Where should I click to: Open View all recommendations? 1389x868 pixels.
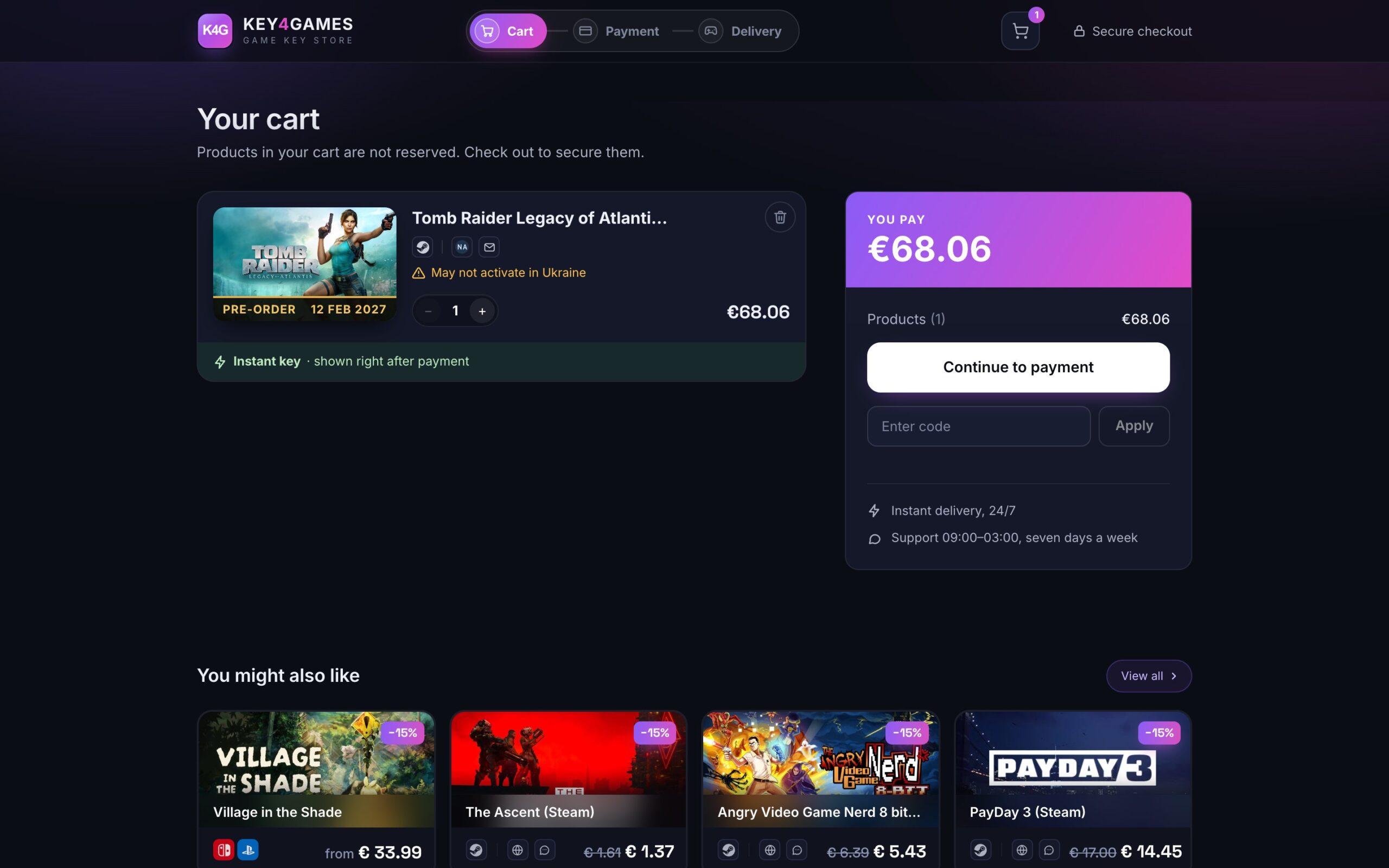click(x=1149, y=676)
